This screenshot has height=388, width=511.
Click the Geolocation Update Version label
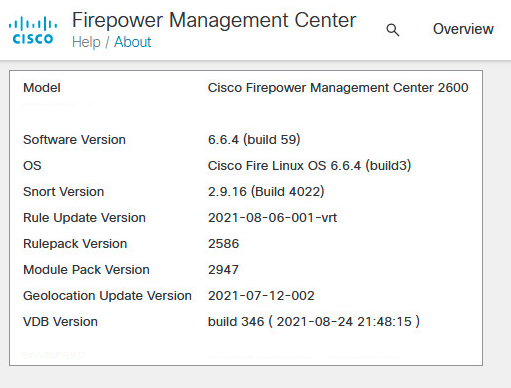click(x=107, y=296)
